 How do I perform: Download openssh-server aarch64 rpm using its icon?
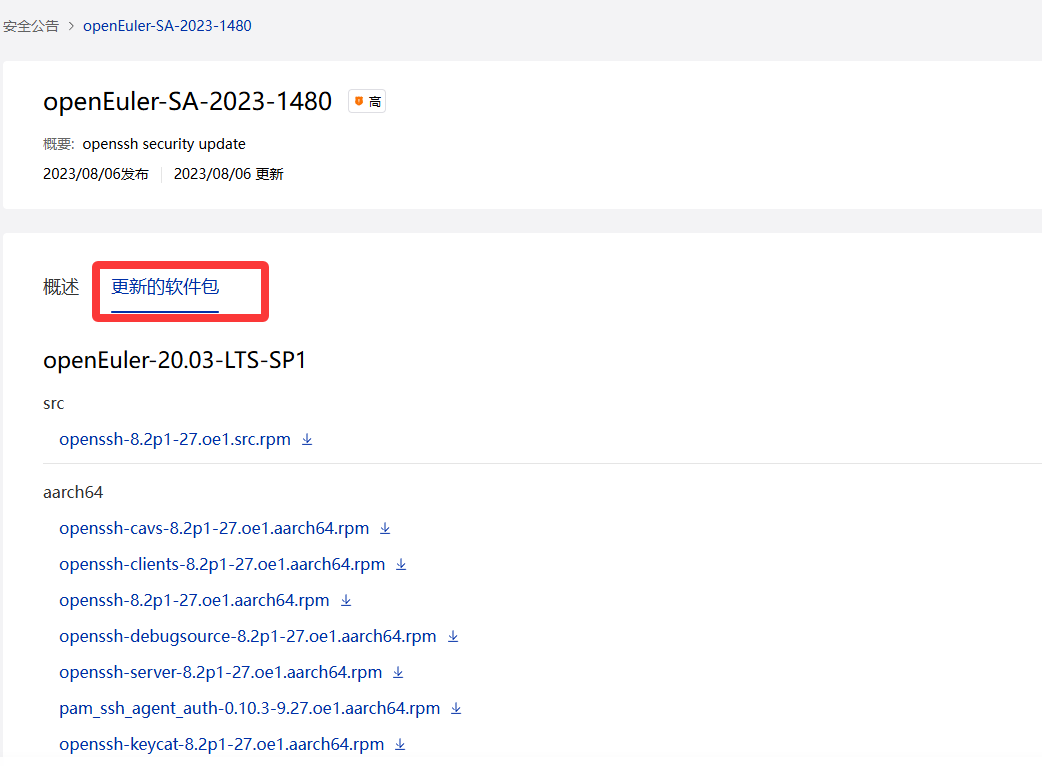coord(398,672)
